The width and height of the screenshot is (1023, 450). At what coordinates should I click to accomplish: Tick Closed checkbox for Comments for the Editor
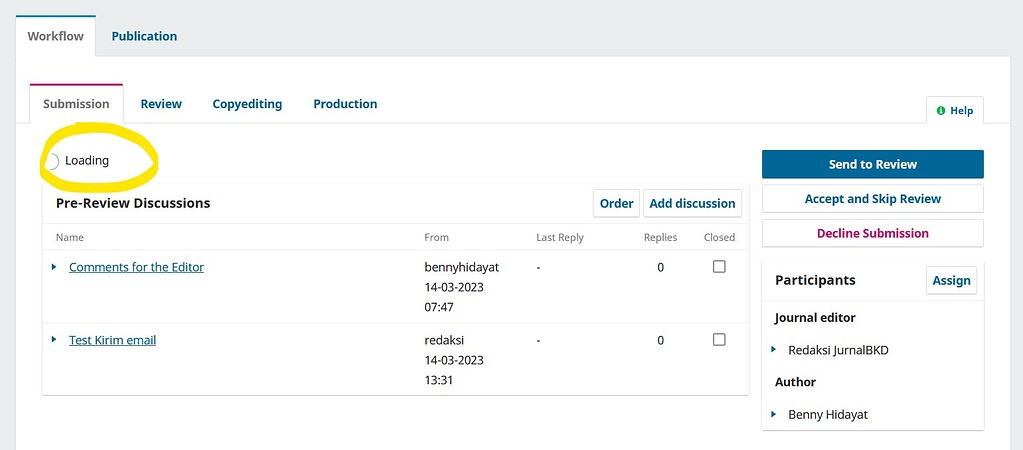pyautogui.click(x=719, y=267)
